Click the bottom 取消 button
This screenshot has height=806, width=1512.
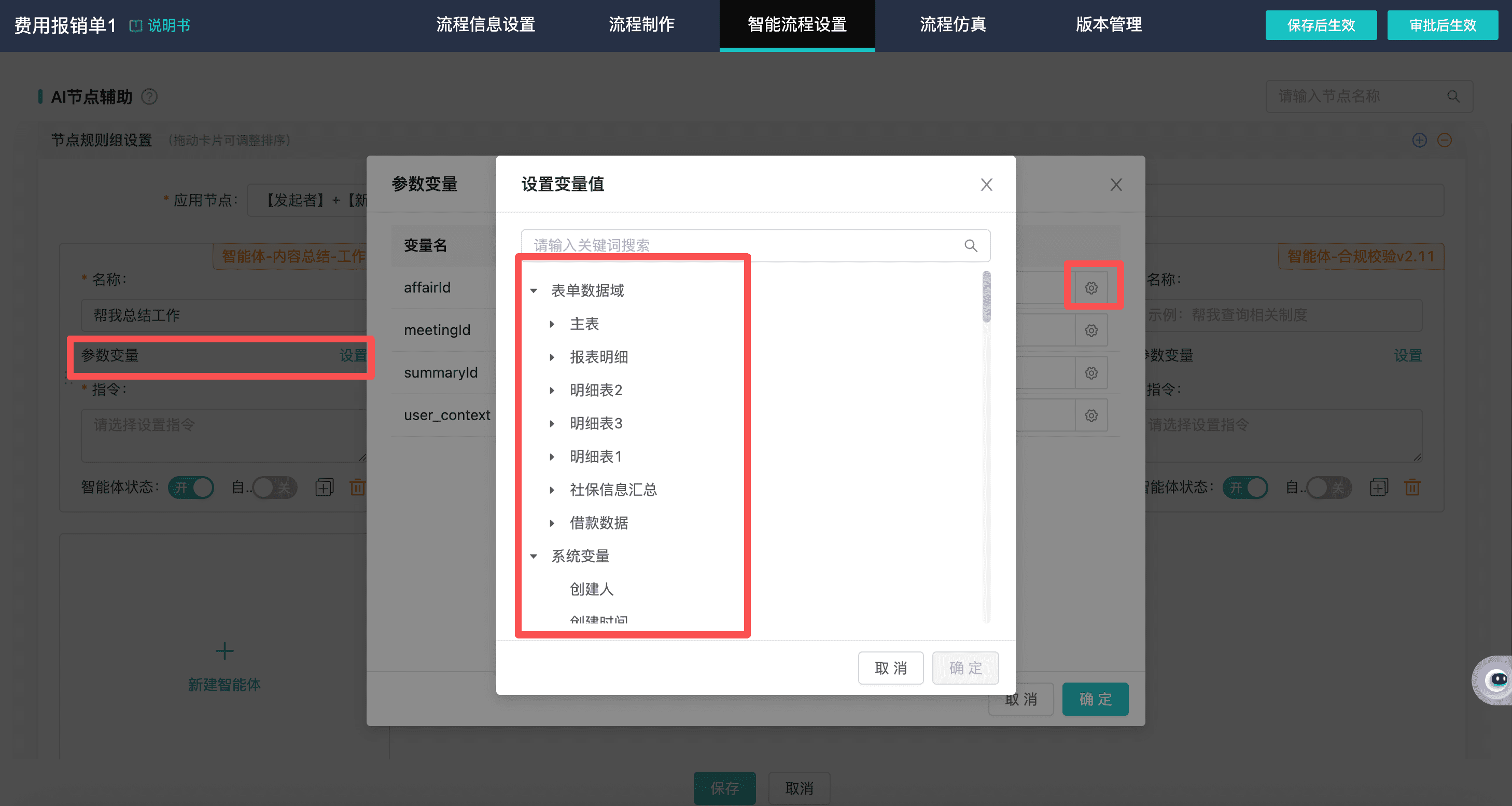coord(799,788)
